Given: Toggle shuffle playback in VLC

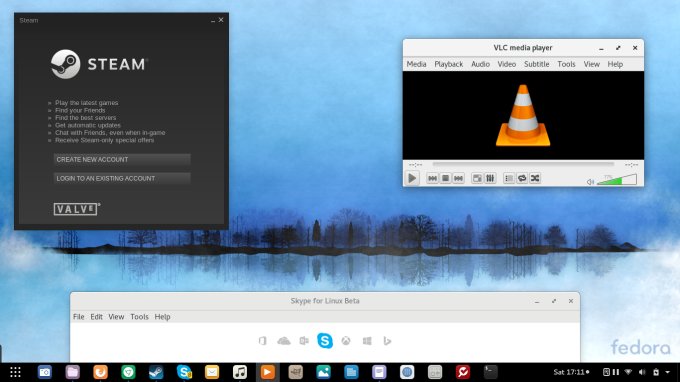Looking at the screenshot, I should tap(535, 178).
